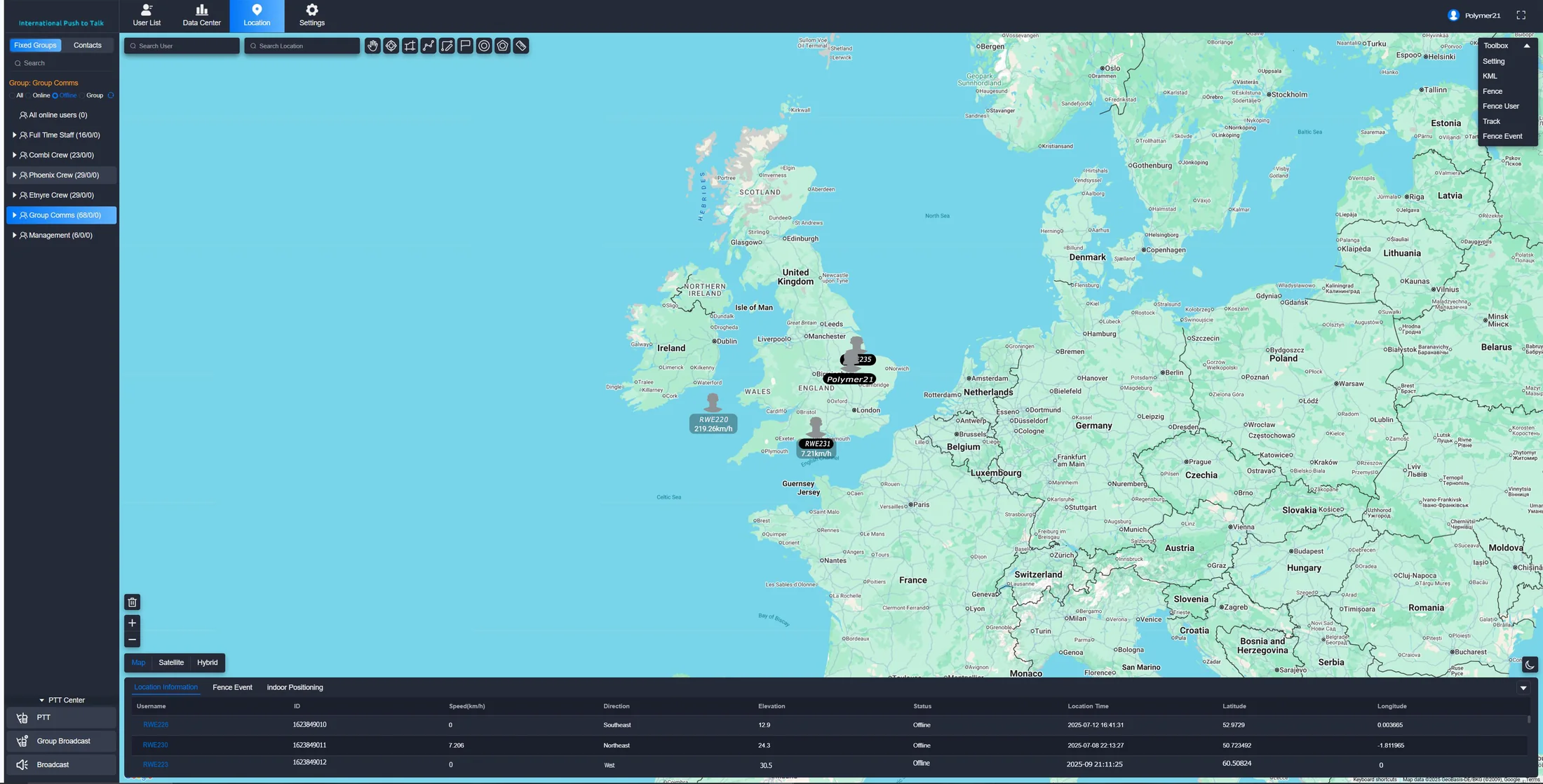Expand the Full Time Staff group

coord(14,135)
